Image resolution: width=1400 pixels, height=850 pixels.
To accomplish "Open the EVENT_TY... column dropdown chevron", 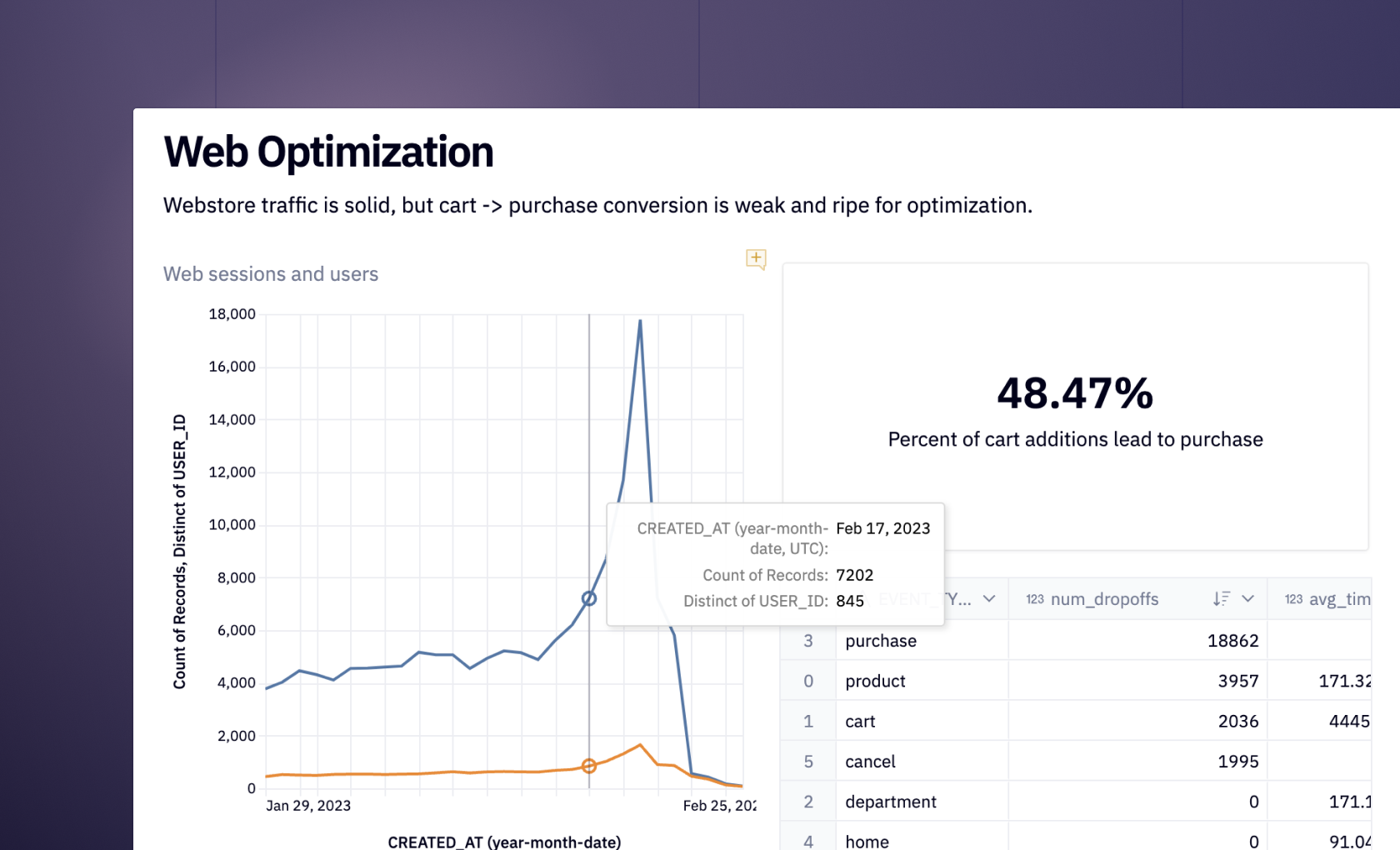I will point(989,598).
